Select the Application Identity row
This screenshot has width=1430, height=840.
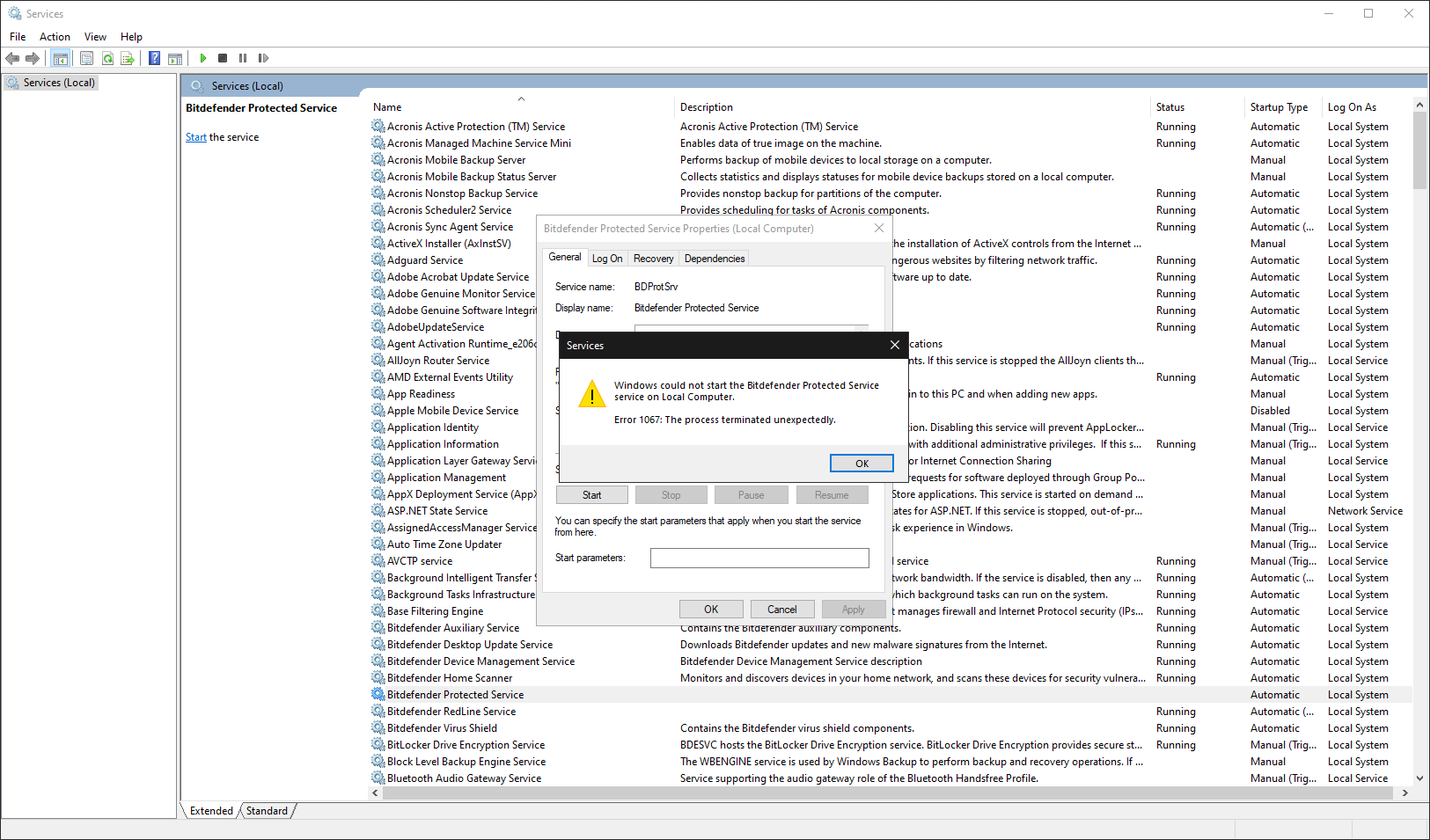[x=891, y=427]
